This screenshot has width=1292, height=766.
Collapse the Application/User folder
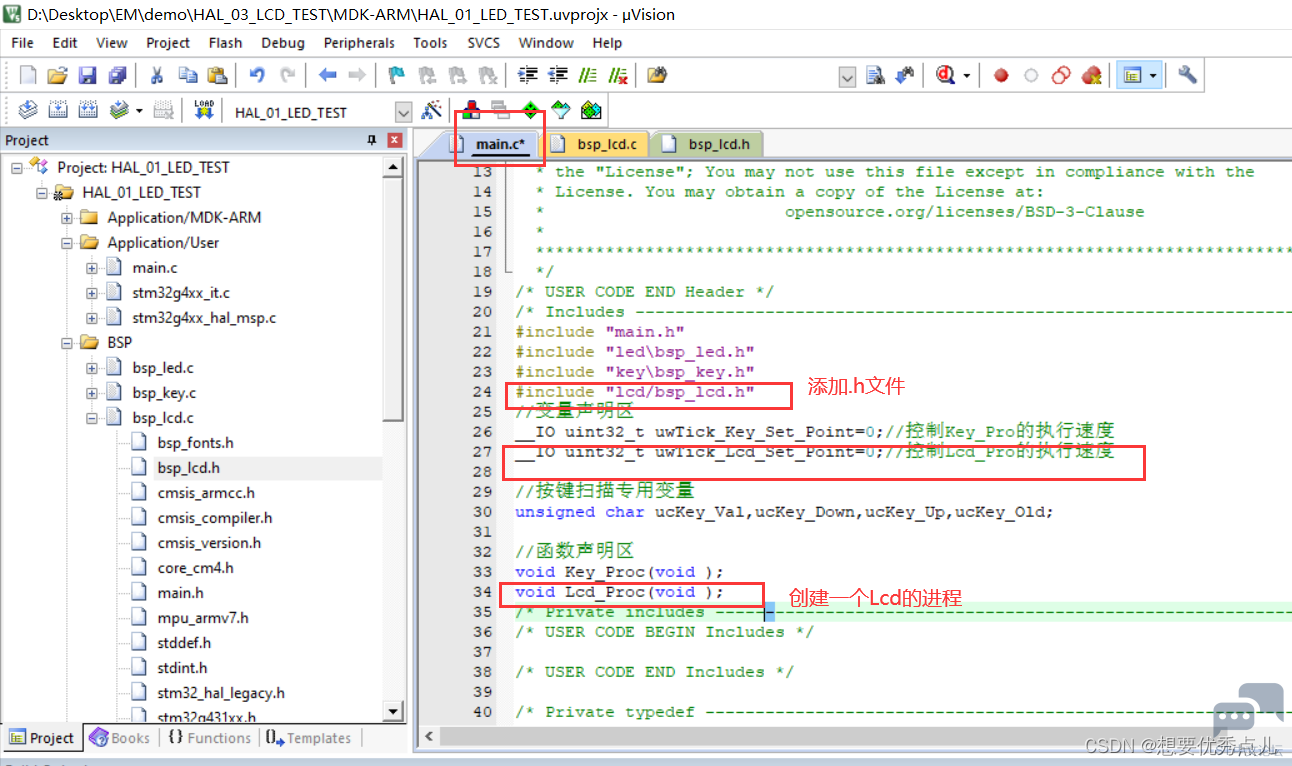(66, 242)
